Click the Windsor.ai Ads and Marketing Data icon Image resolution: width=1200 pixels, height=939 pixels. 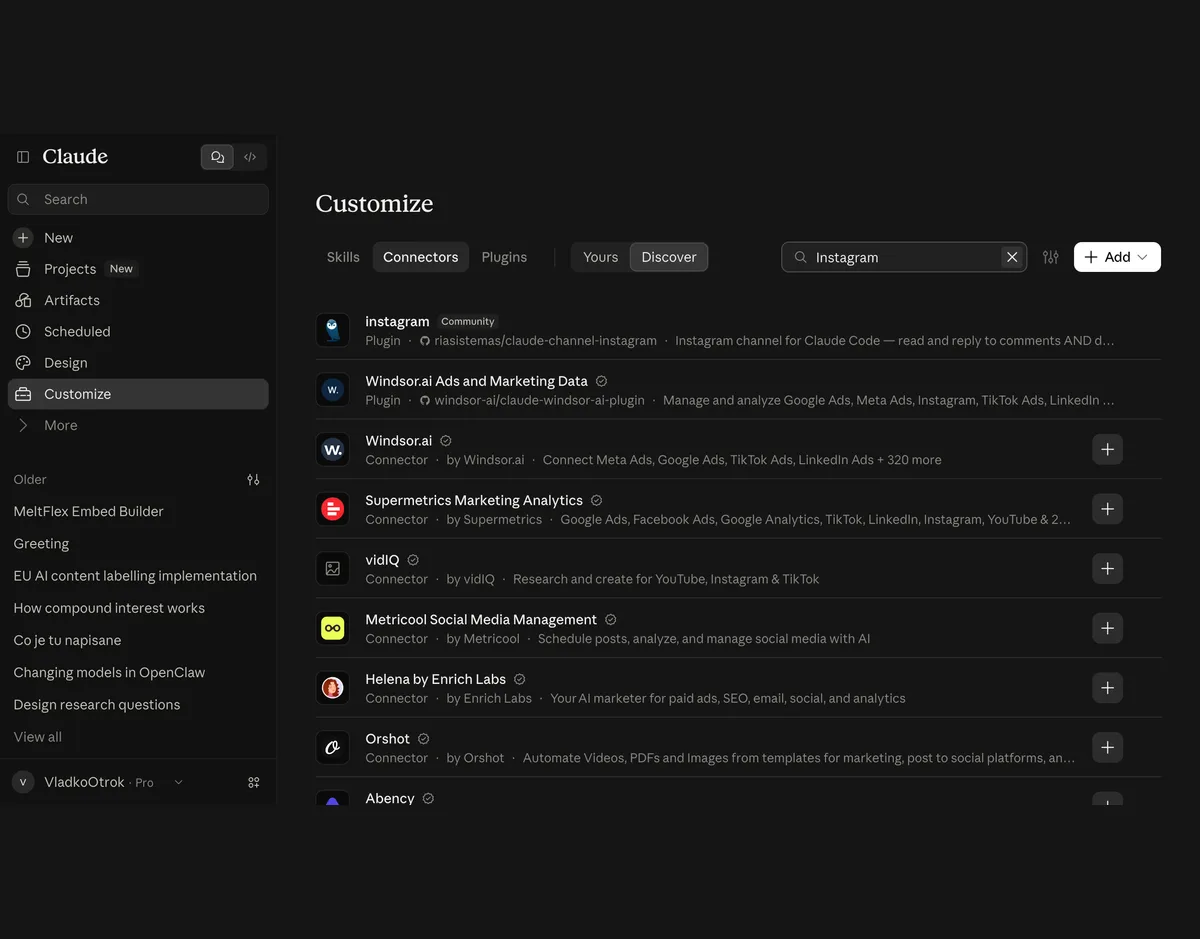tap(333, 390)
